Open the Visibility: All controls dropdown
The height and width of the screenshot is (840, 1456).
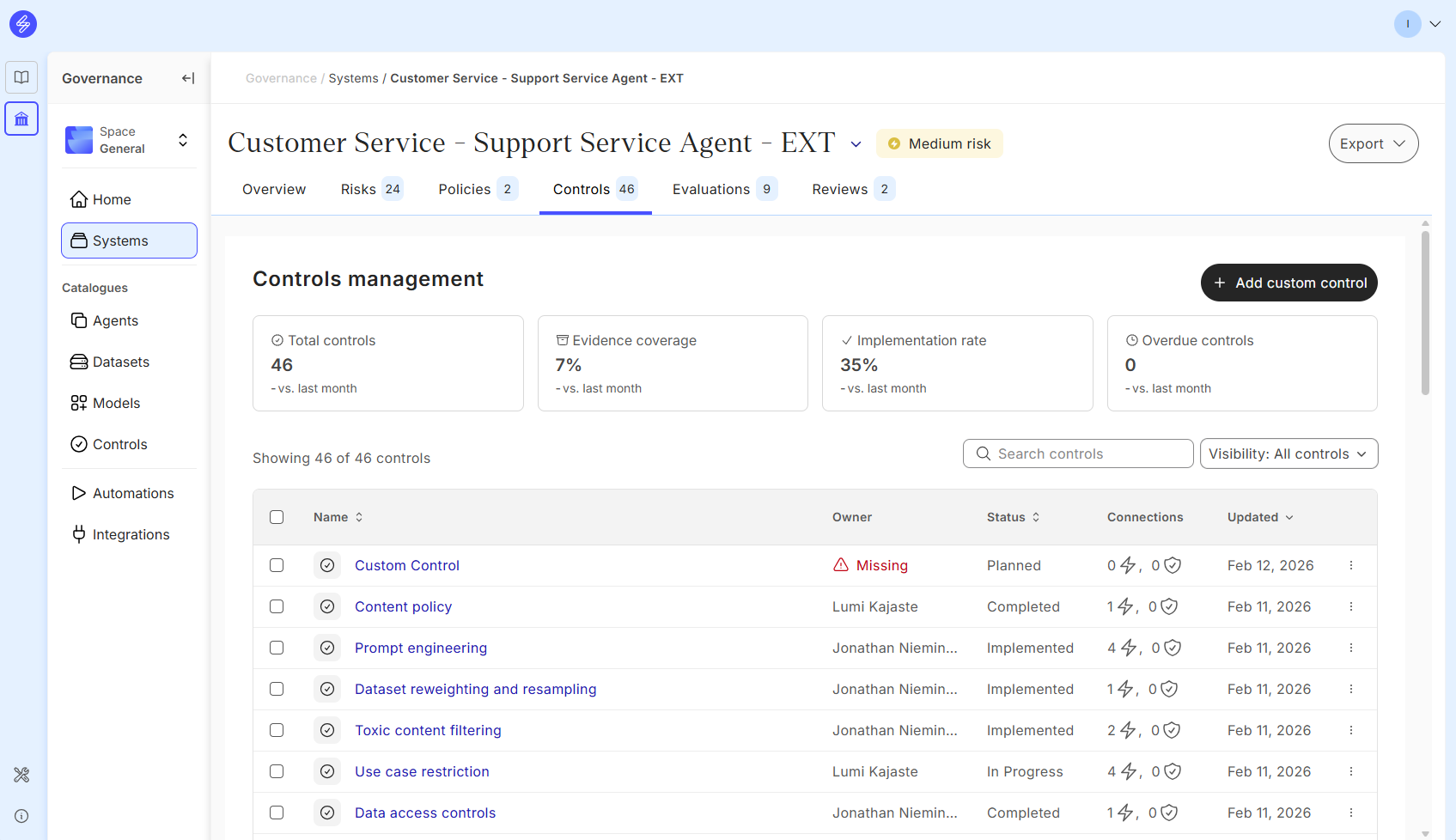pos(1288,453)
